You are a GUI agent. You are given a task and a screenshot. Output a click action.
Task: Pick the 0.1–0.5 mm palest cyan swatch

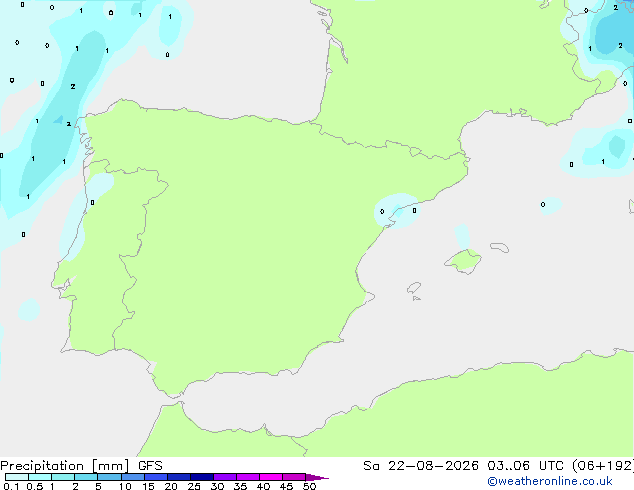click(17, 477)
